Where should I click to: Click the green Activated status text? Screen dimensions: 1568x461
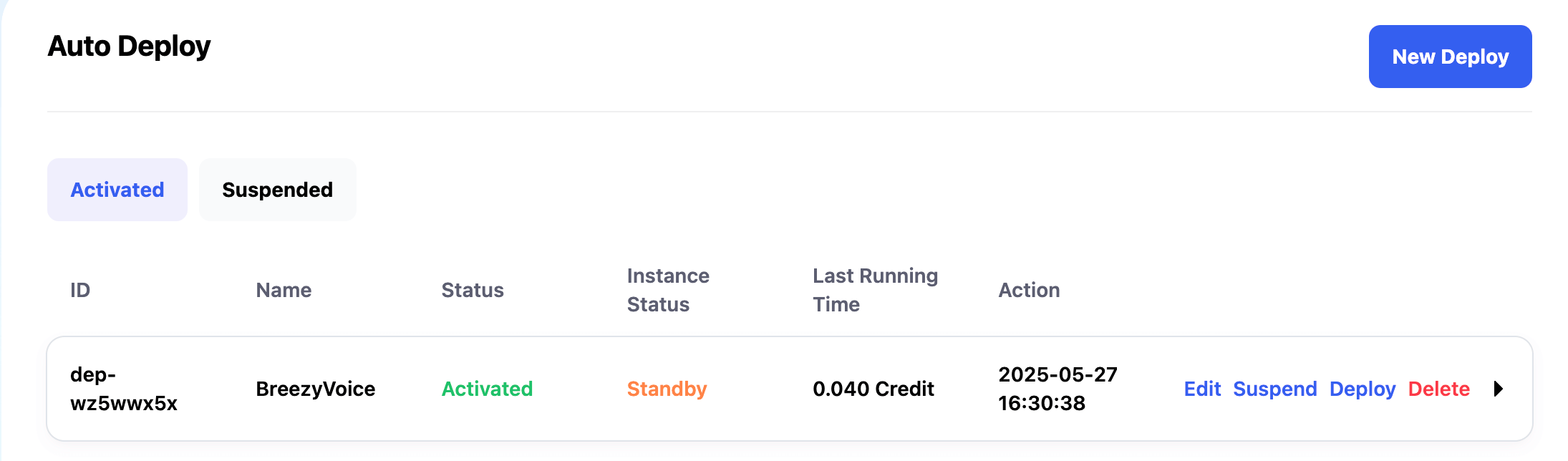[x=487, y=389]
